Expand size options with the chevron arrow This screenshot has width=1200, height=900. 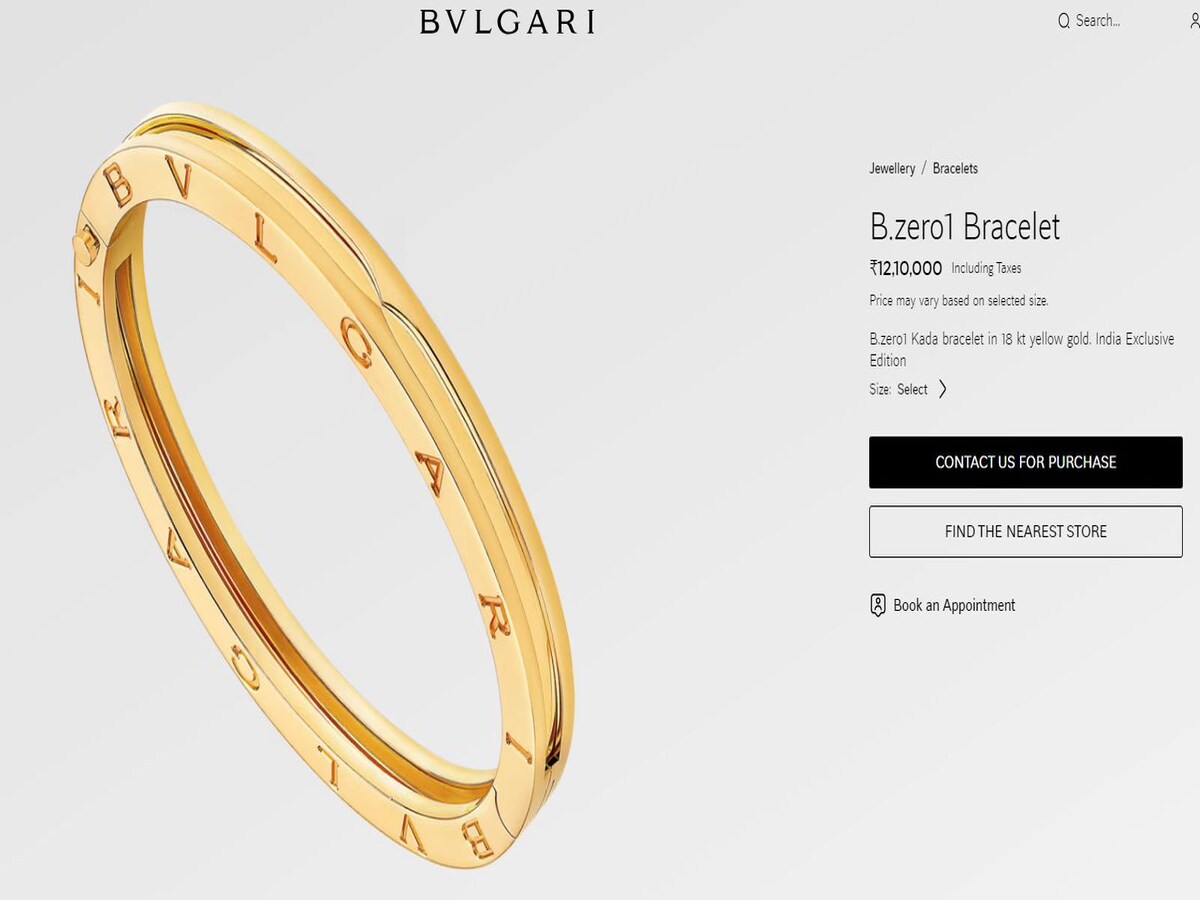coord(942,389)
